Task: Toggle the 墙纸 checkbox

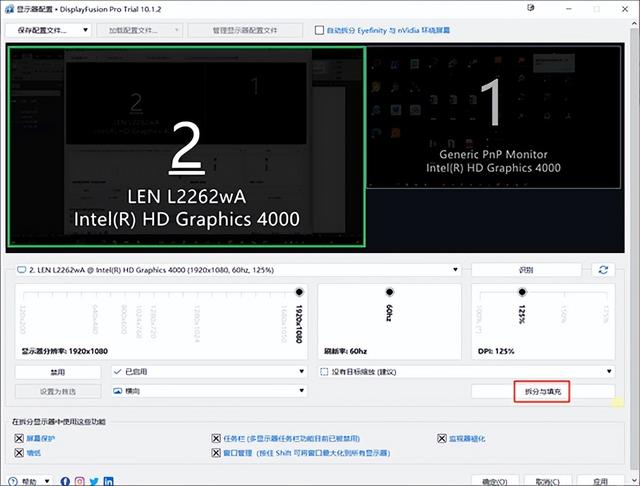Action: pyautogui.click(x=19, y=453)
